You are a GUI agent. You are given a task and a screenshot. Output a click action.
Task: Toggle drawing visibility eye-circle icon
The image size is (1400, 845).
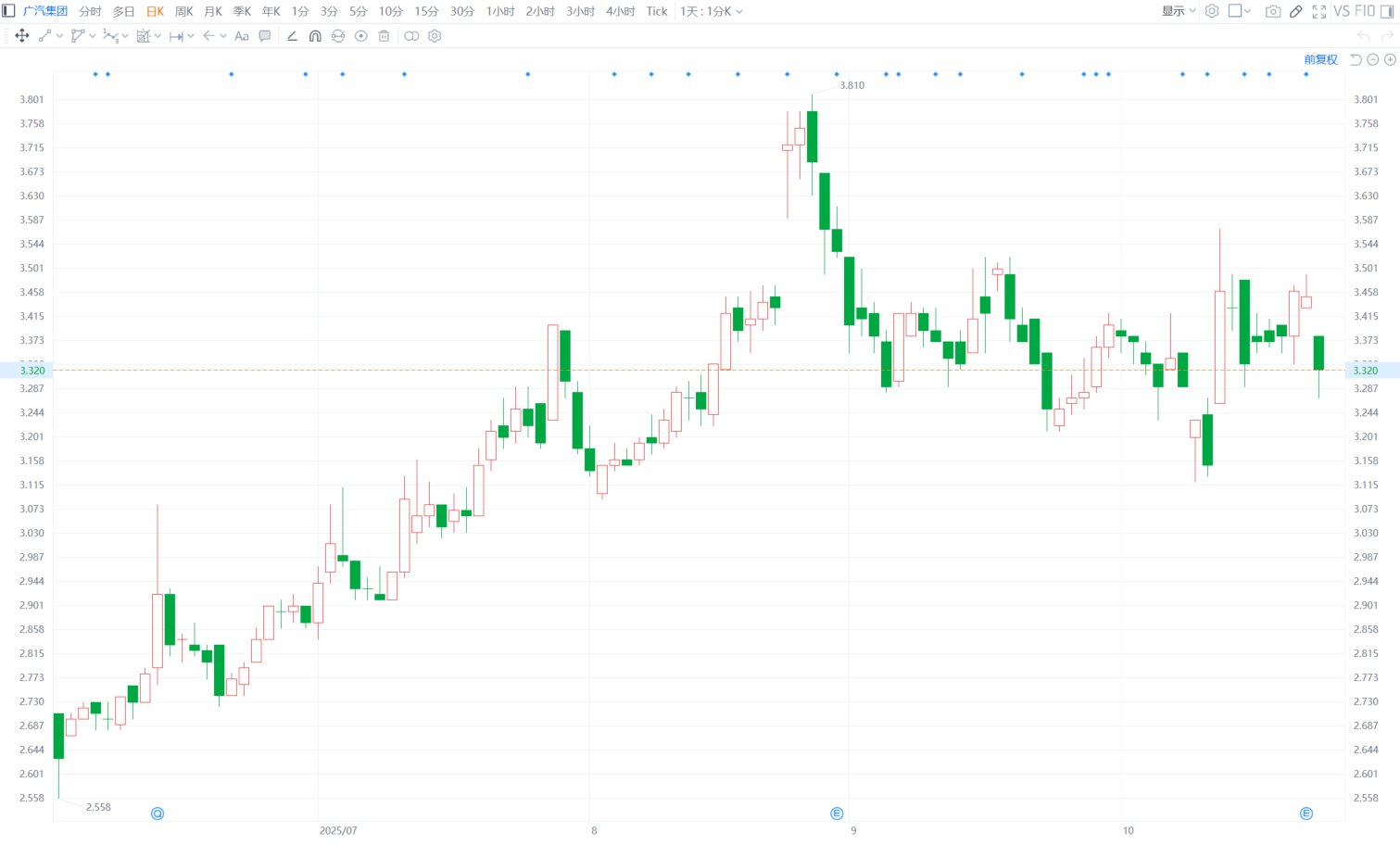click(360, 36)
